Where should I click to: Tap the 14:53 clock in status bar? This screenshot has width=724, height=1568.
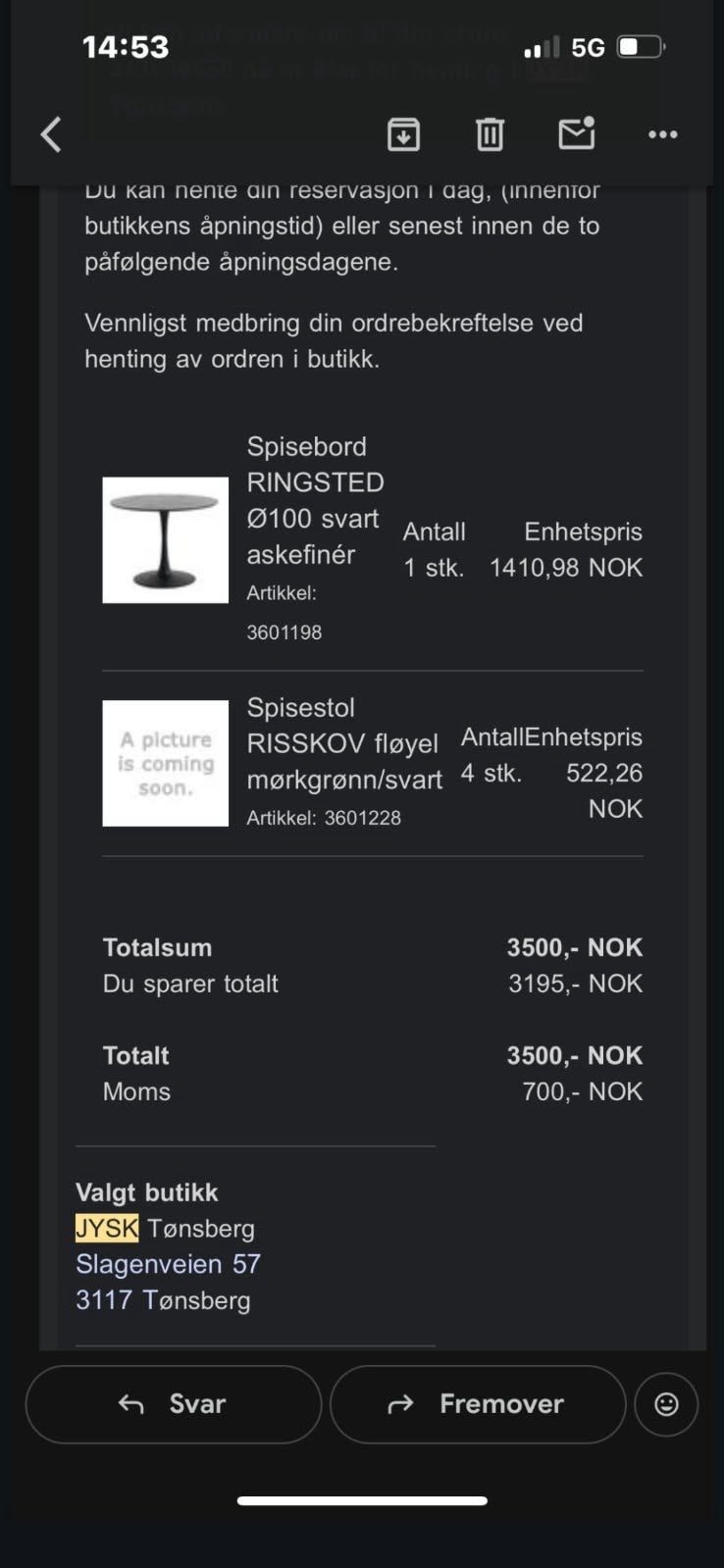pos(125,47)
